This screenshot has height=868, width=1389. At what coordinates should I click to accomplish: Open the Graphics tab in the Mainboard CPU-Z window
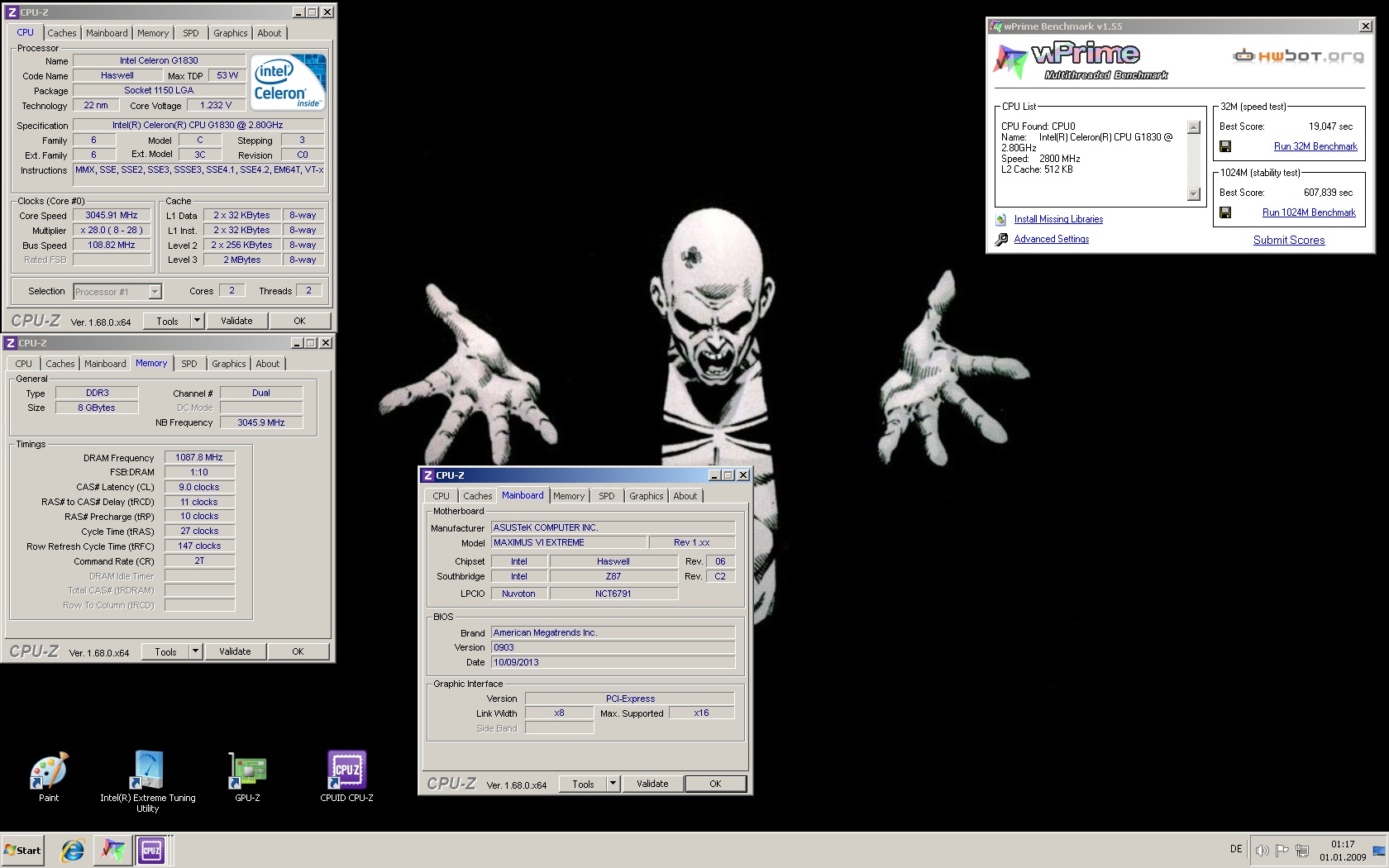[646, 496]
